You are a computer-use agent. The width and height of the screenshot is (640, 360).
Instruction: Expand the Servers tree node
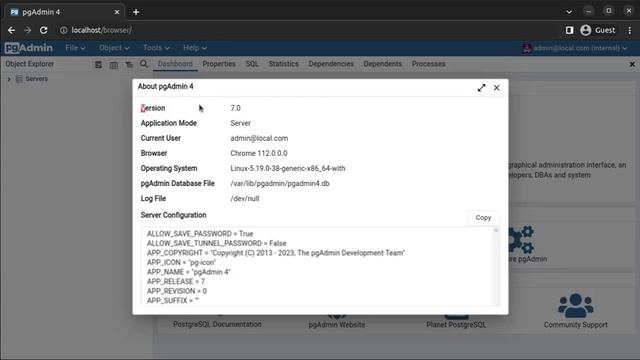[x=9, y=79]
